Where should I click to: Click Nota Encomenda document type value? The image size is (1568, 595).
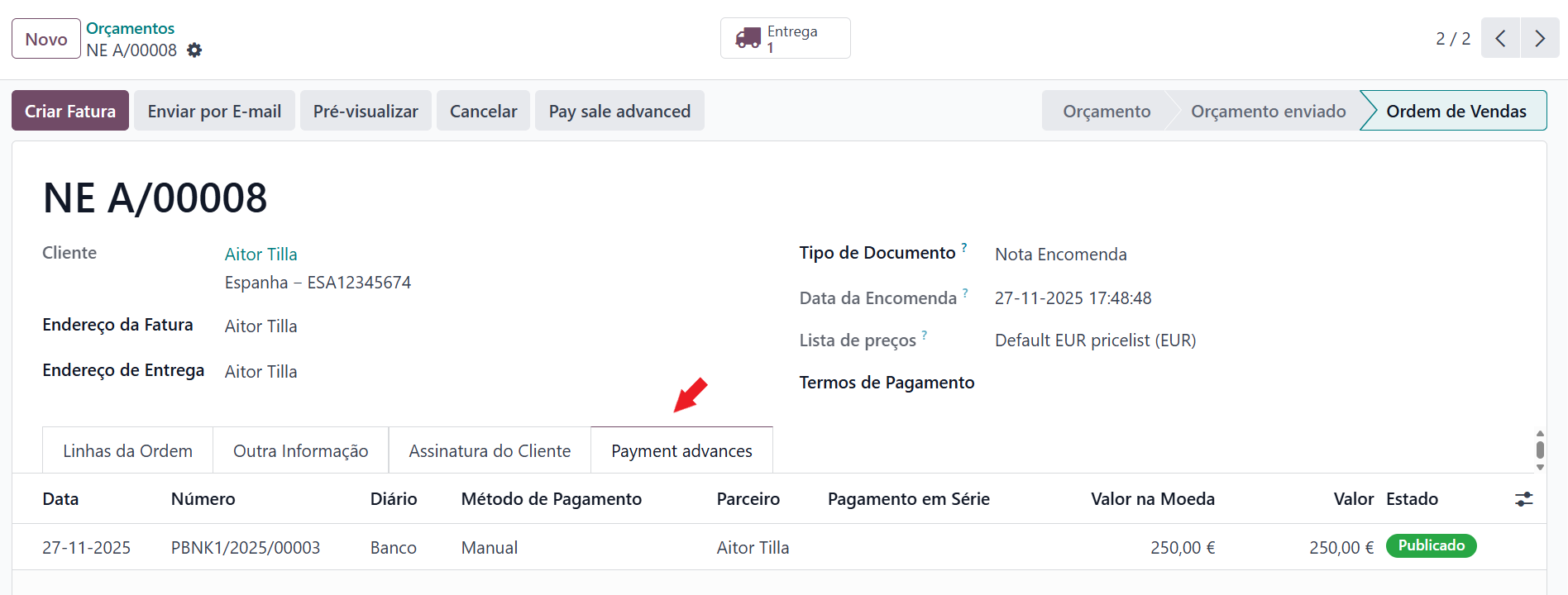(1060, 255)
